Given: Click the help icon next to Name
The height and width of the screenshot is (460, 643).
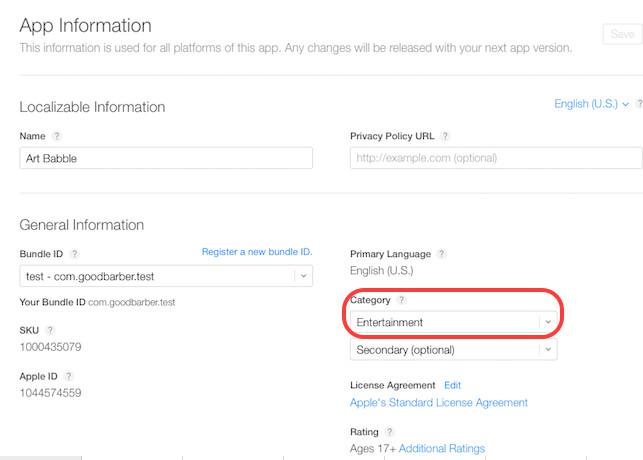Looking at the screenshot, I should tap(57, 136).
